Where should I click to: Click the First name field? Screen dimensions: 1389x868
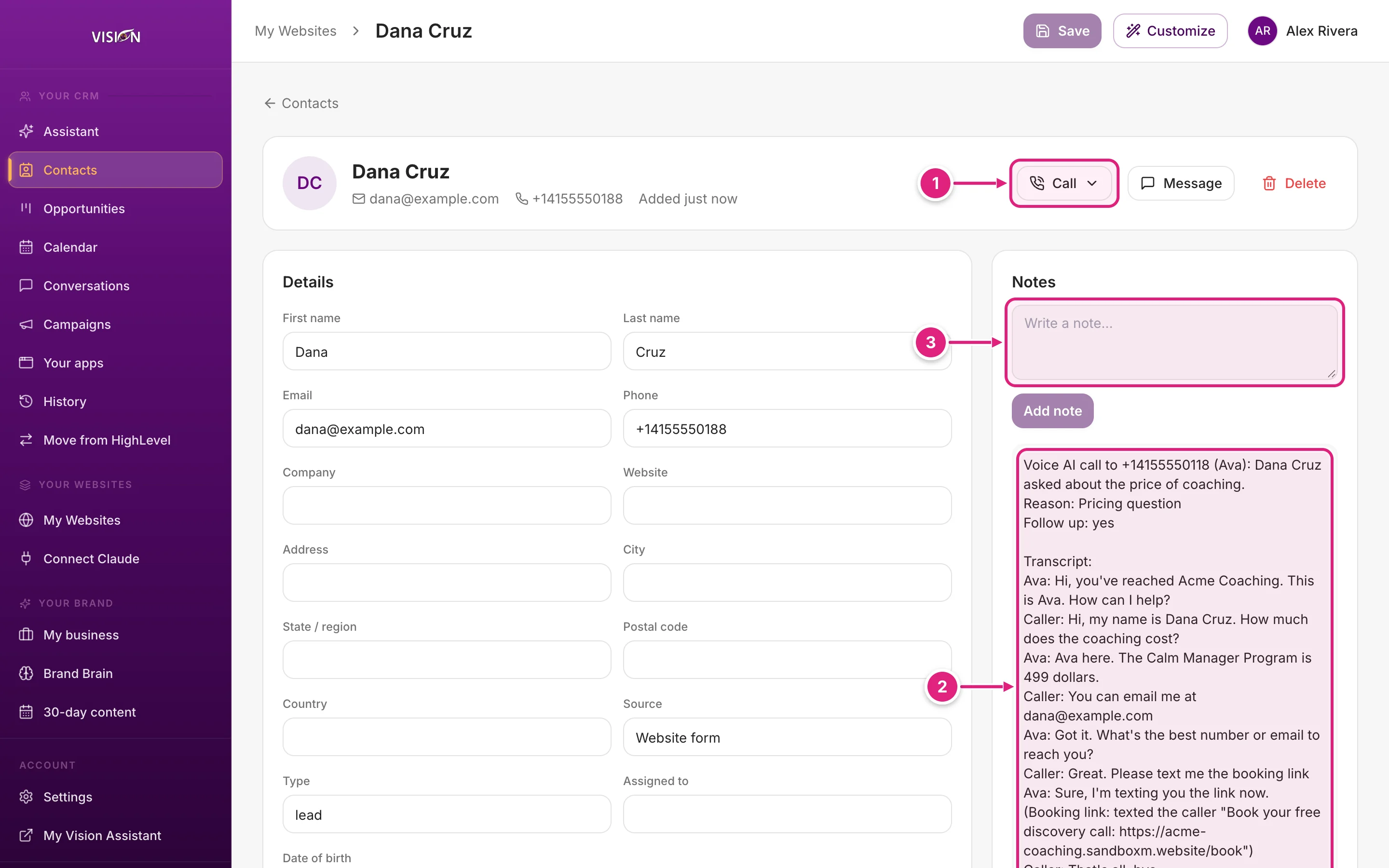pyautogui.click(x=447, y=352)
